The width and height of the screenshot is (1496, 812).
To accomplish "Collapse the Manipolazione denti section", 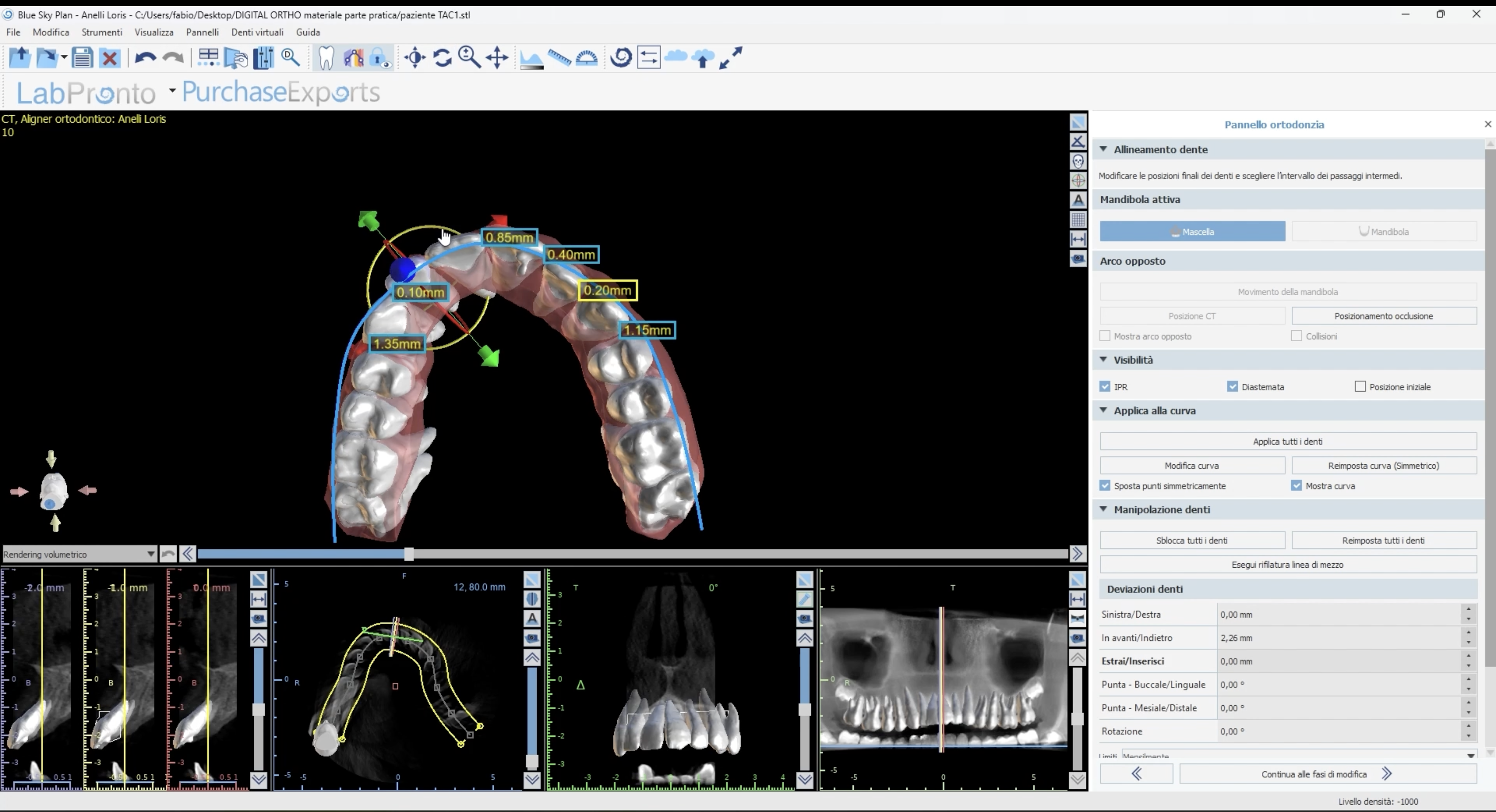I will [x=1103, y=509].
